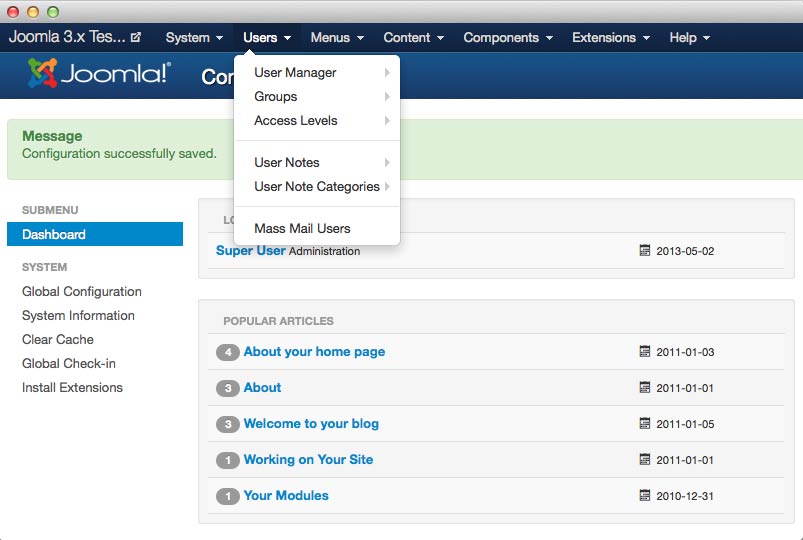
Task: Go to Global Configuration in sidebar
Action: [x=82, y=292]
